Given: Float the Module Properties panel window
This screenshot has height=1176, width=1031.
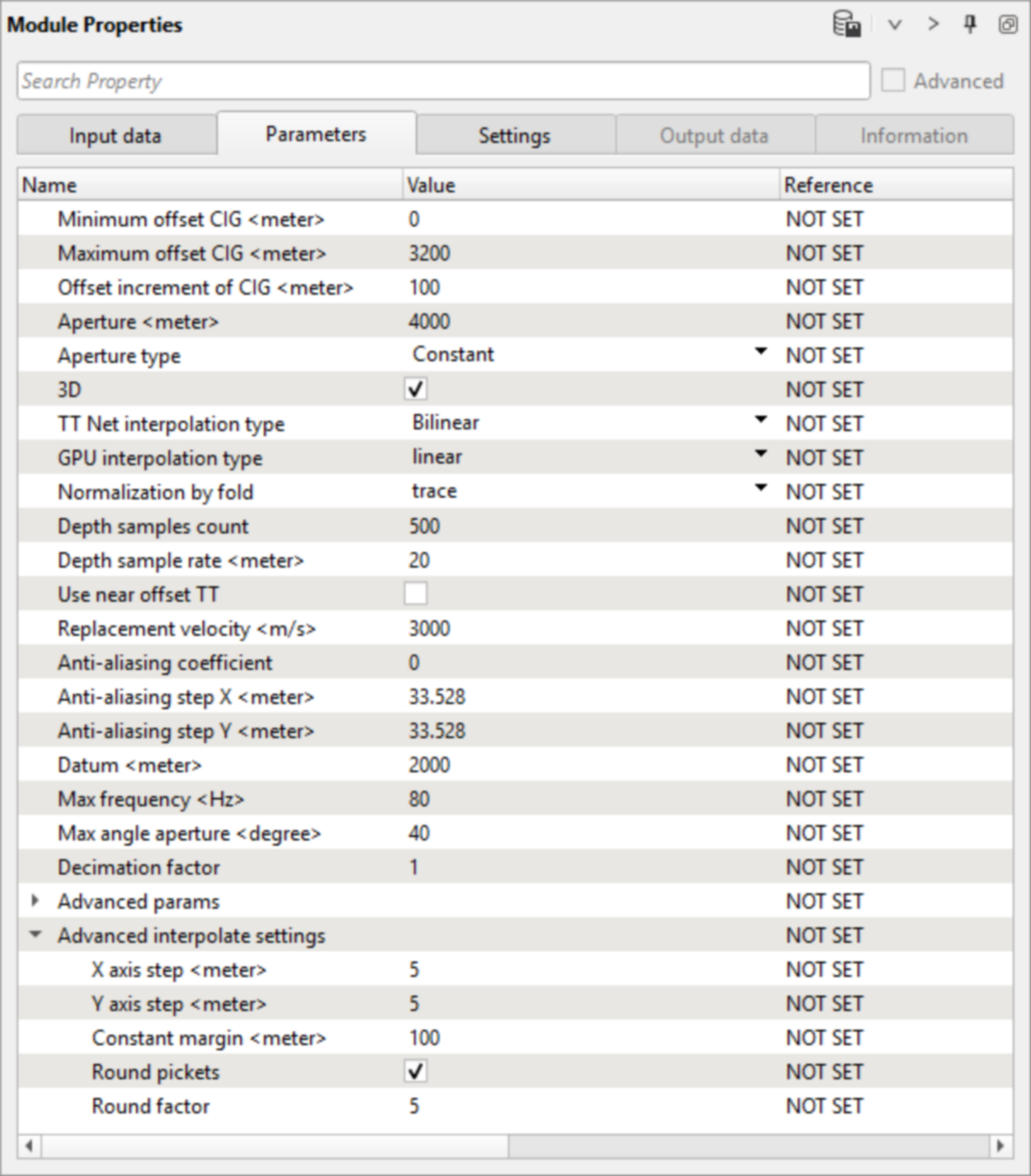Looking at the screenshot, I should point(1007,24).
